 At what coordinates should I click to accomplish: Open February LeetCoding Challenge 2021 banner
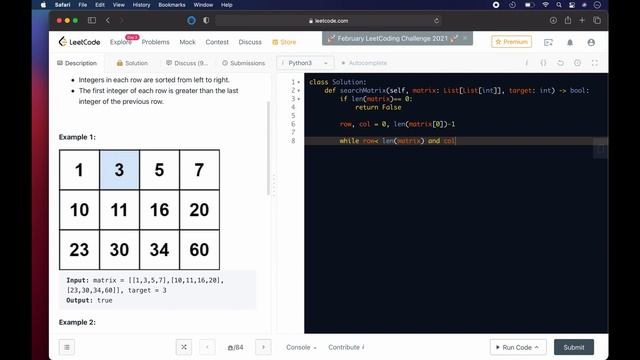[393, 38]
